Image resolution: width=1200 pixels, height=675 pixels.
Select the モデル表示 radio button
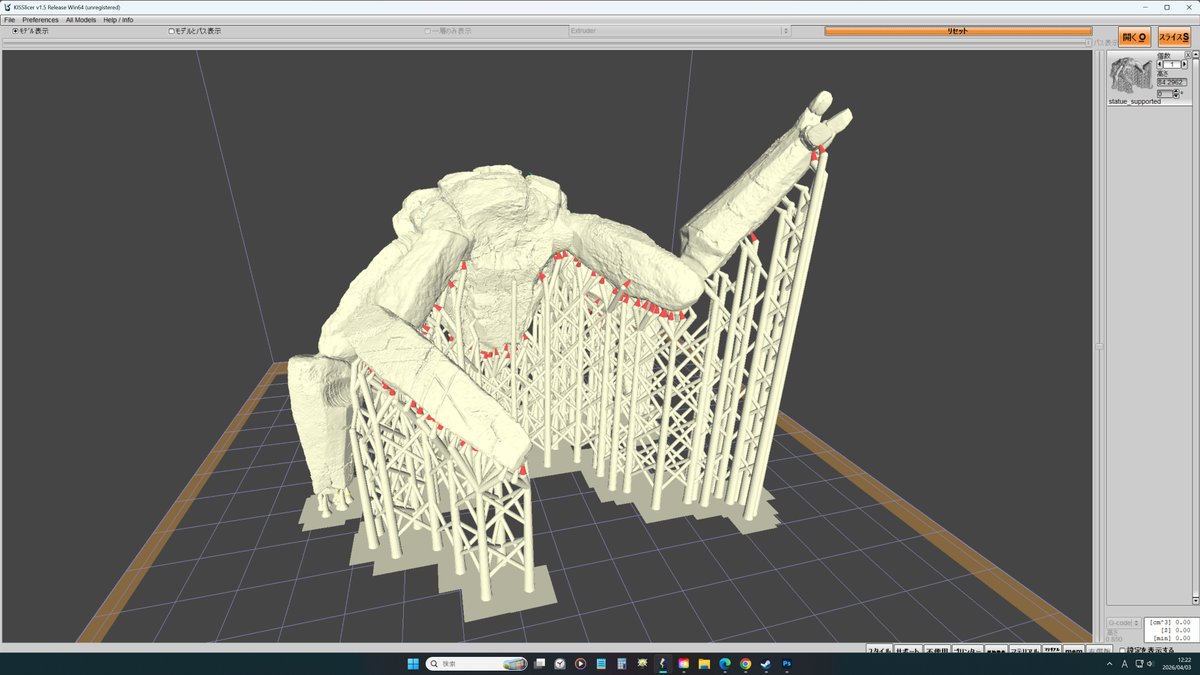pos(15,31)
